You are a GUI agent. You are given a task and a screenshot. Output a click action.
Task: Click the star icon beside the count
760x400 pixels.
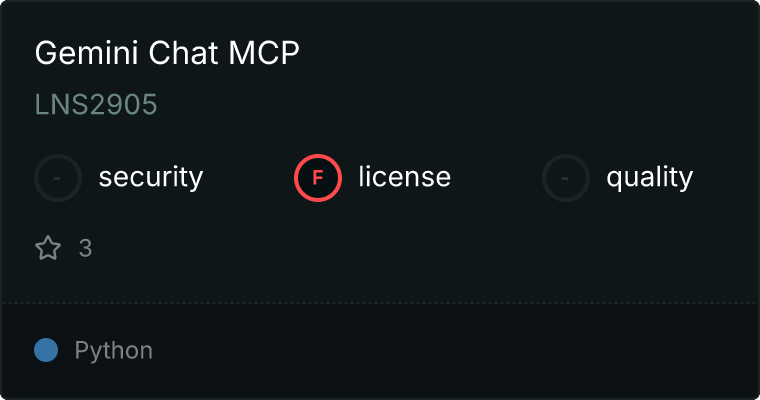(x=48, y=248)
